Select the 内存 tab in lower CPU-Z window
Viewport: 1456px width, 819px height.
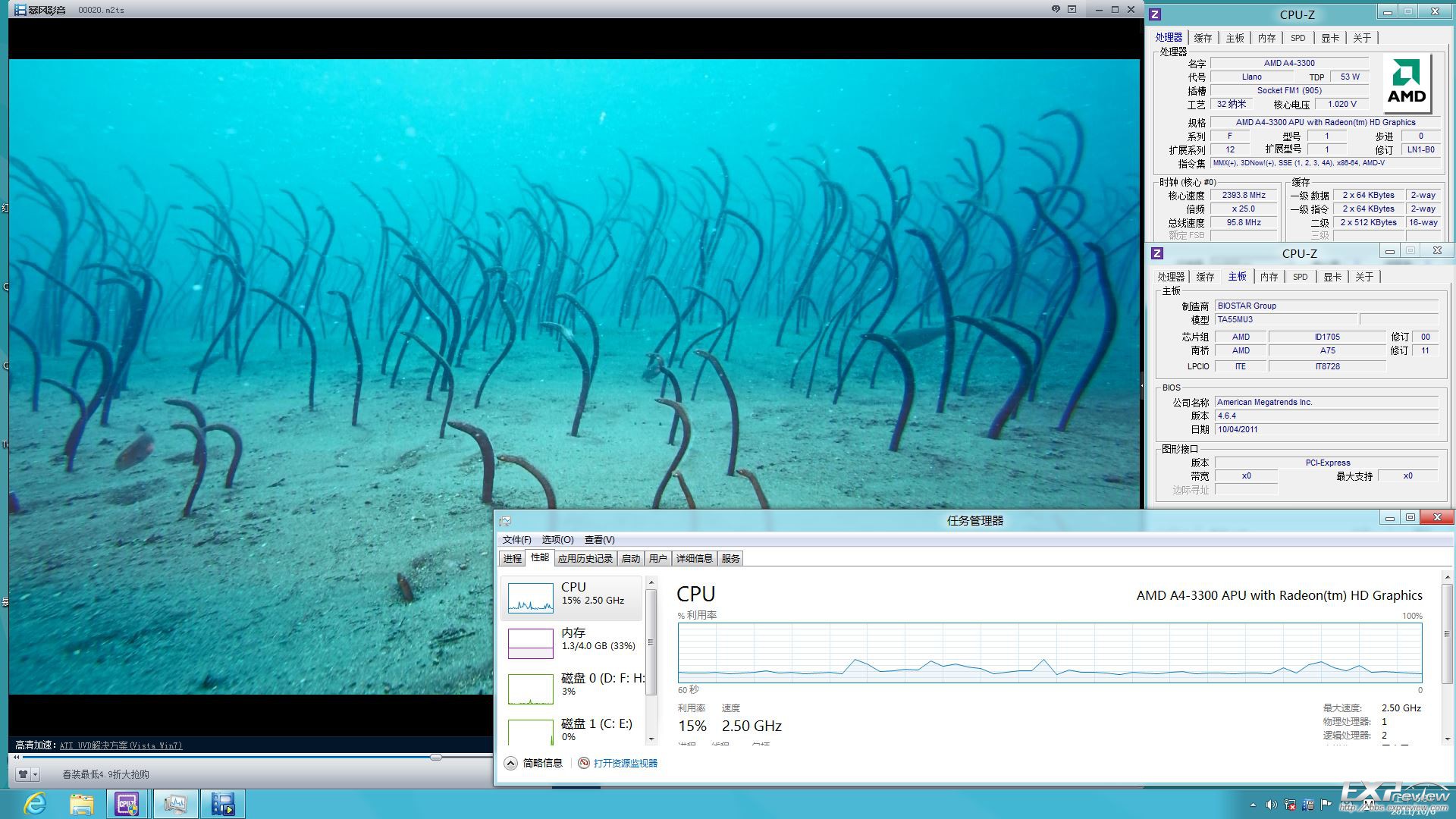[x=1269, y=277]
